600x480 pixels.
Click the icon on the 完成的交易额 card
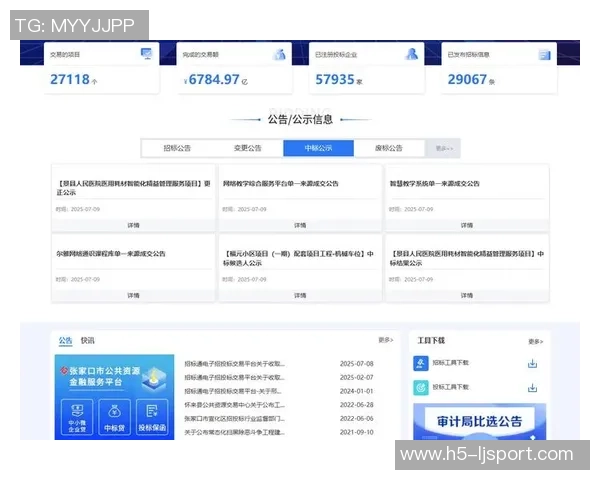coord(280,54)
